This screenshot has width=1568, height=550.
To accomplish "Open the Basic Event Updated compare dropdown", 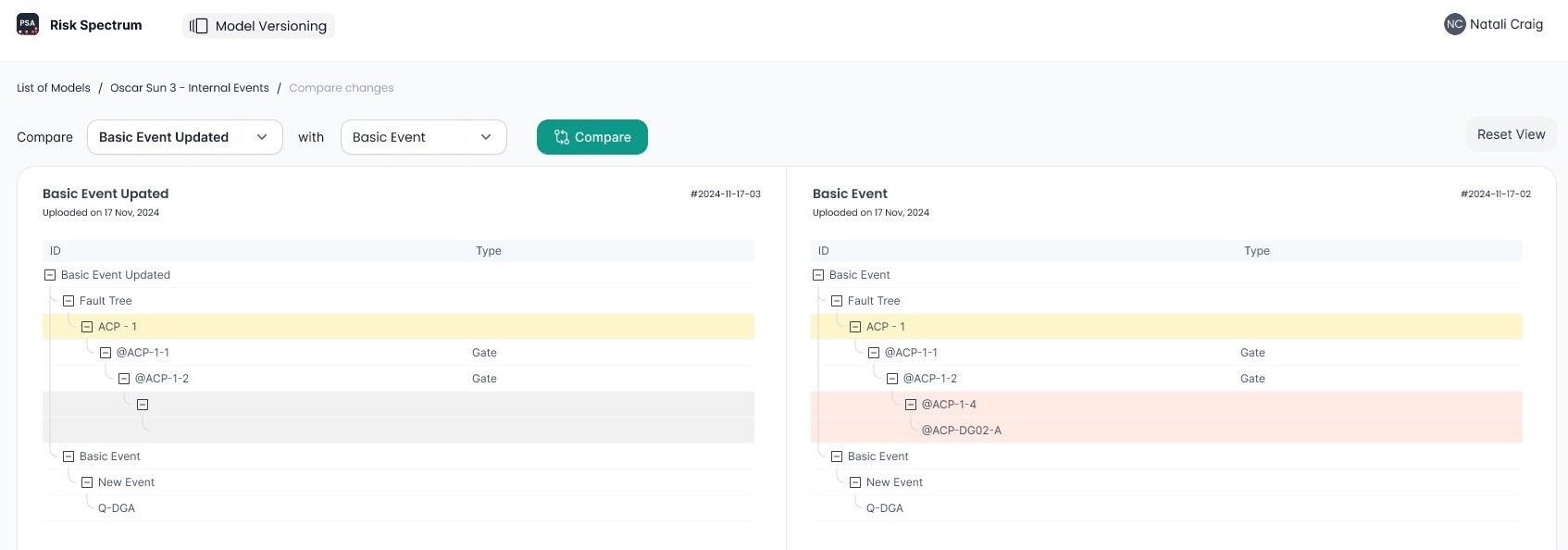I will click(x=184, y=137).
